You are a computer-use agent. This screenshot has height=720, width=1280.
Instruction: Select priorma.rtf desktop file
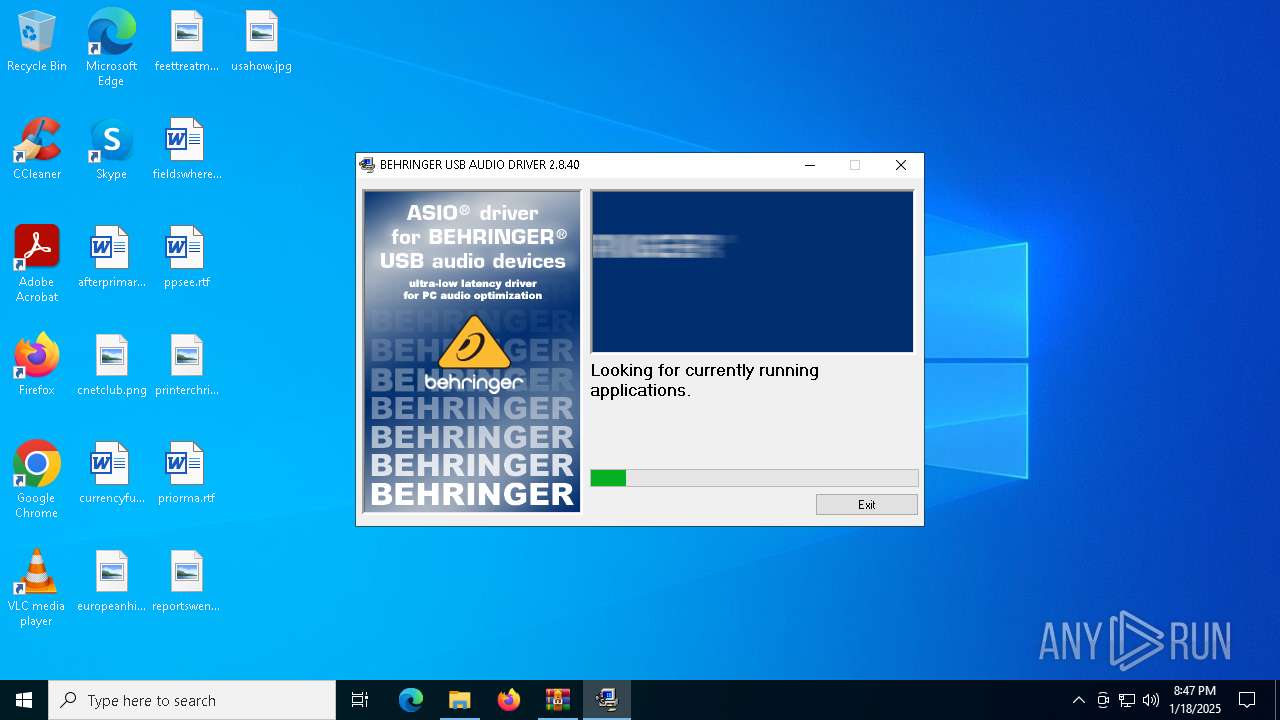(x=186, y=474)
